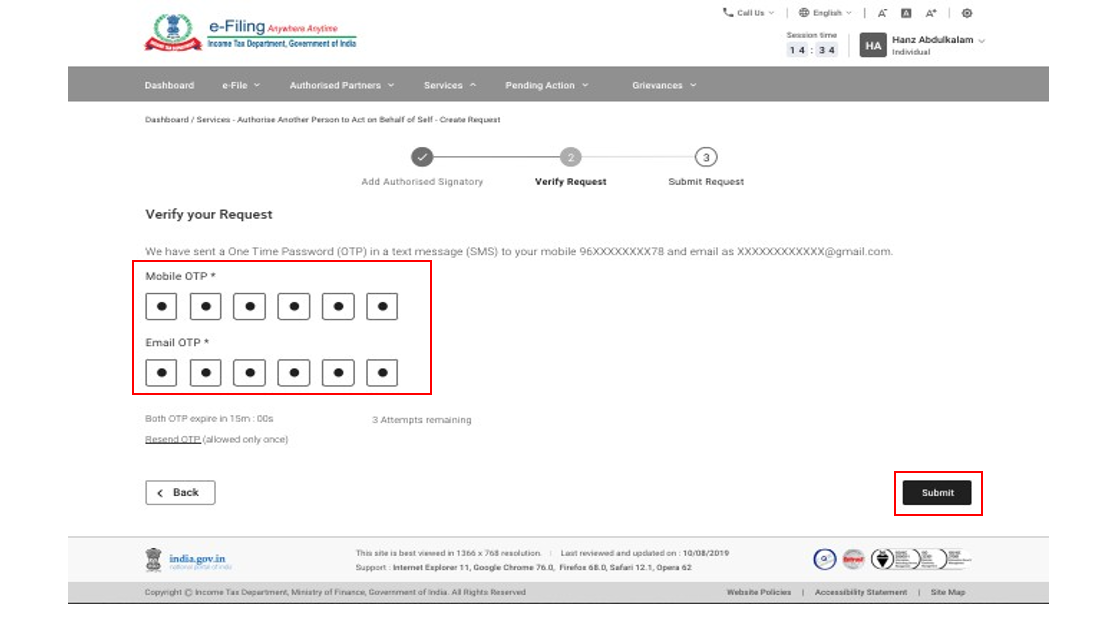This screenshot has height=622, width=1099.
Task: Click the Resend OTP link
Action: tap(171, 439)
